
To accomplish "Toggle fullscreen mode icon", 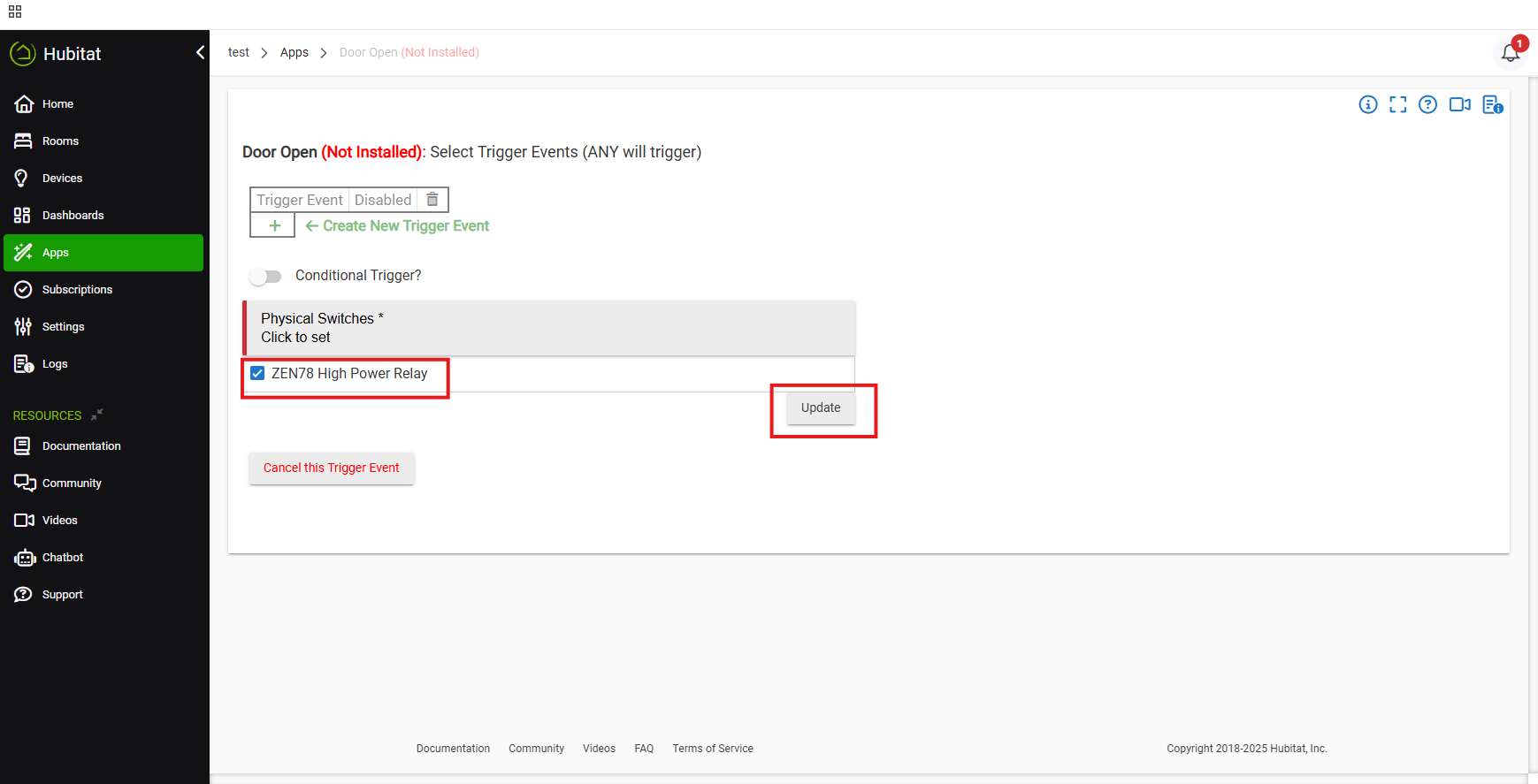I will [x=1398, y=105].
